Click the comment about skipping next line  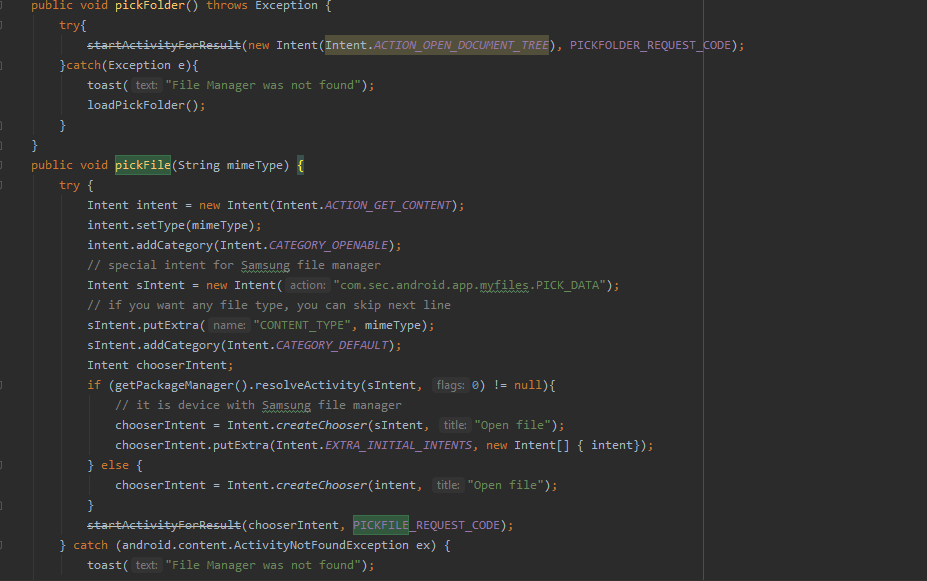268,306
